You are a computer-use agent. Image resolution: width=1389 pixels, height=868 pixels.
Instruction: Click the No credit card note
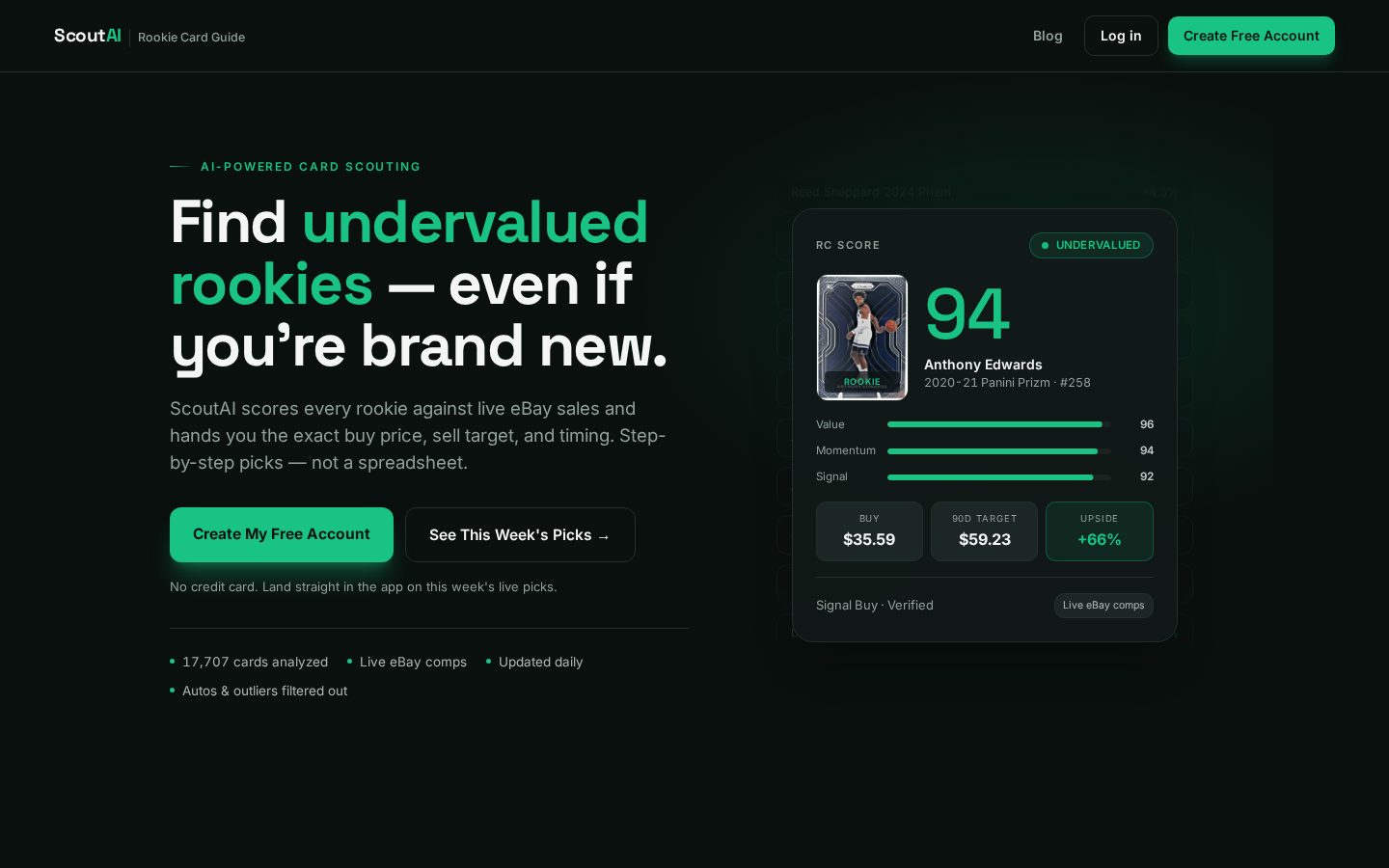click(x=364, y=586)
